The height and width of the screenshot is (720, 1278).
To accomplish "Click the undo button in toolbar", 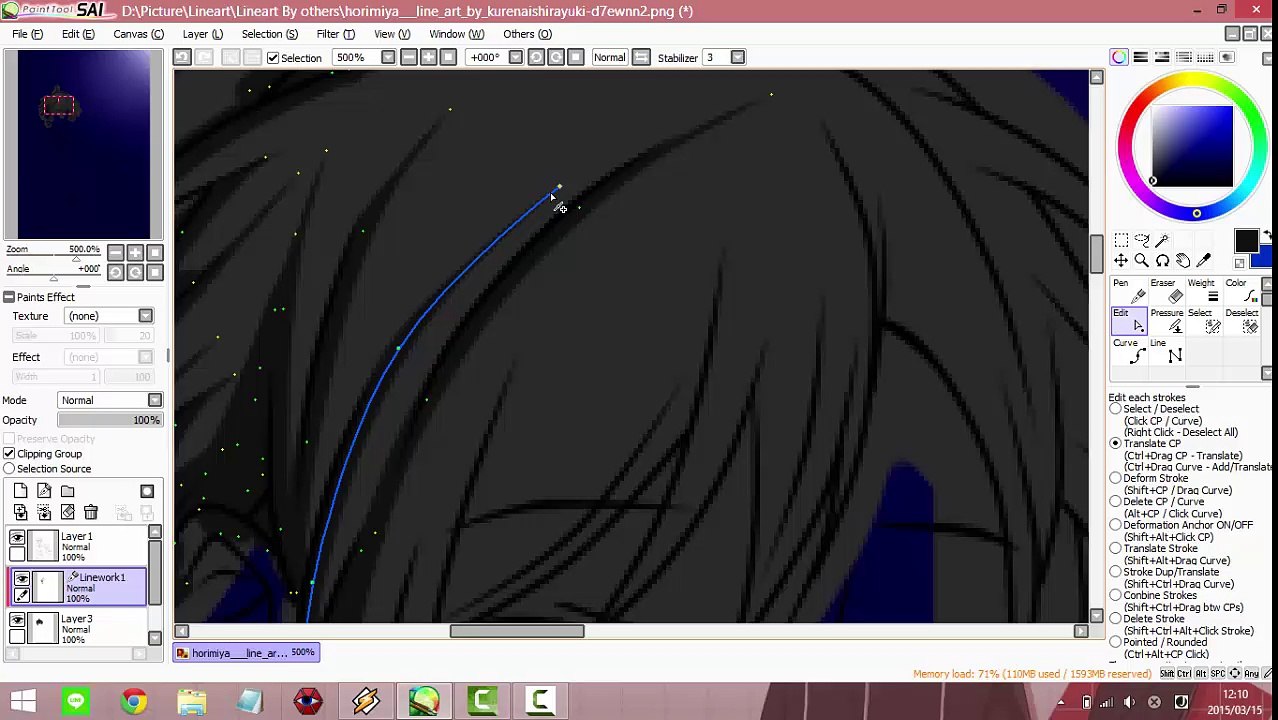I will (182, 57).
